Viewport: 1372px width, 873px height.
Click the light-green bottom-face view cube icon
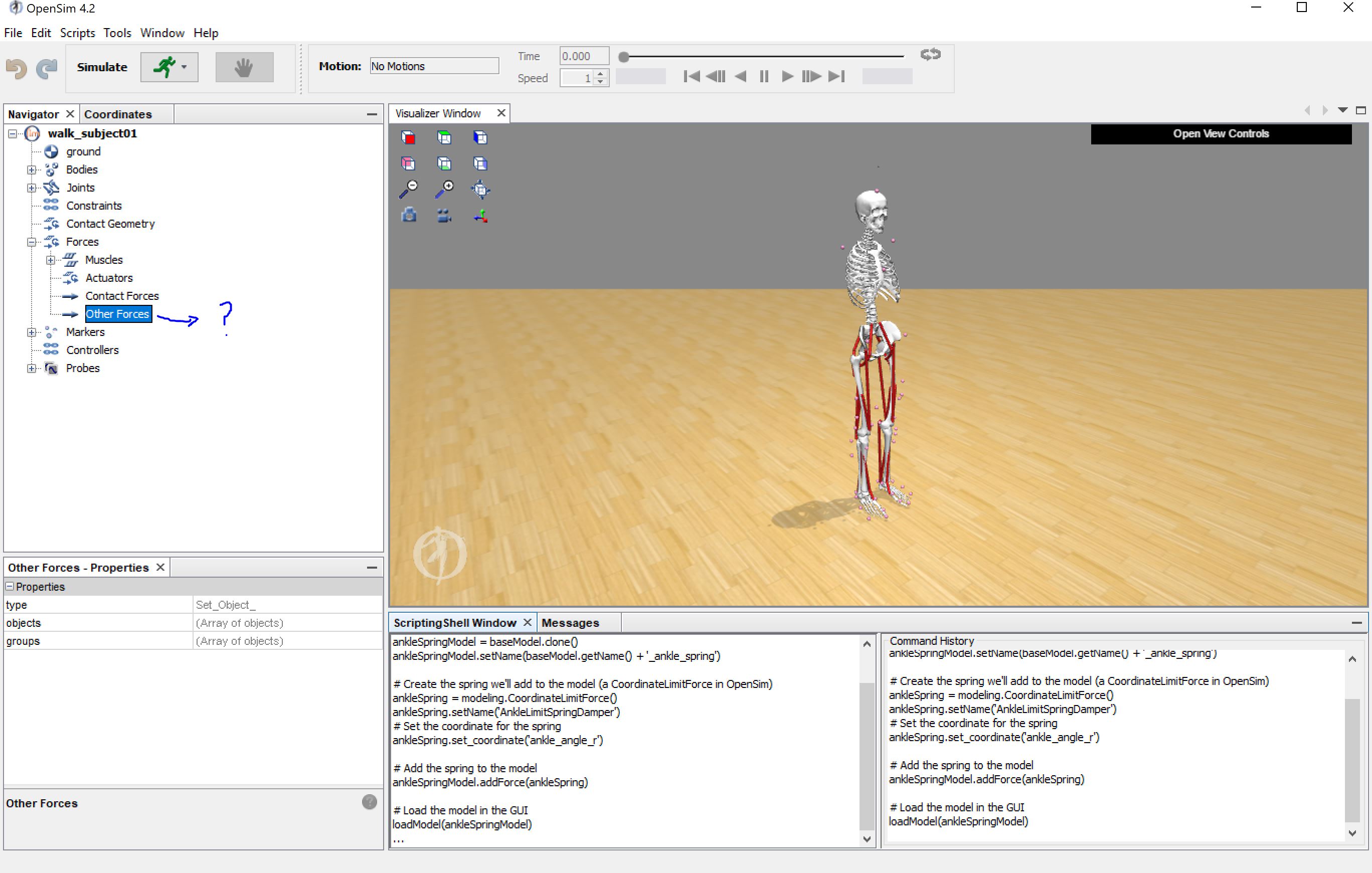(444, 163)
